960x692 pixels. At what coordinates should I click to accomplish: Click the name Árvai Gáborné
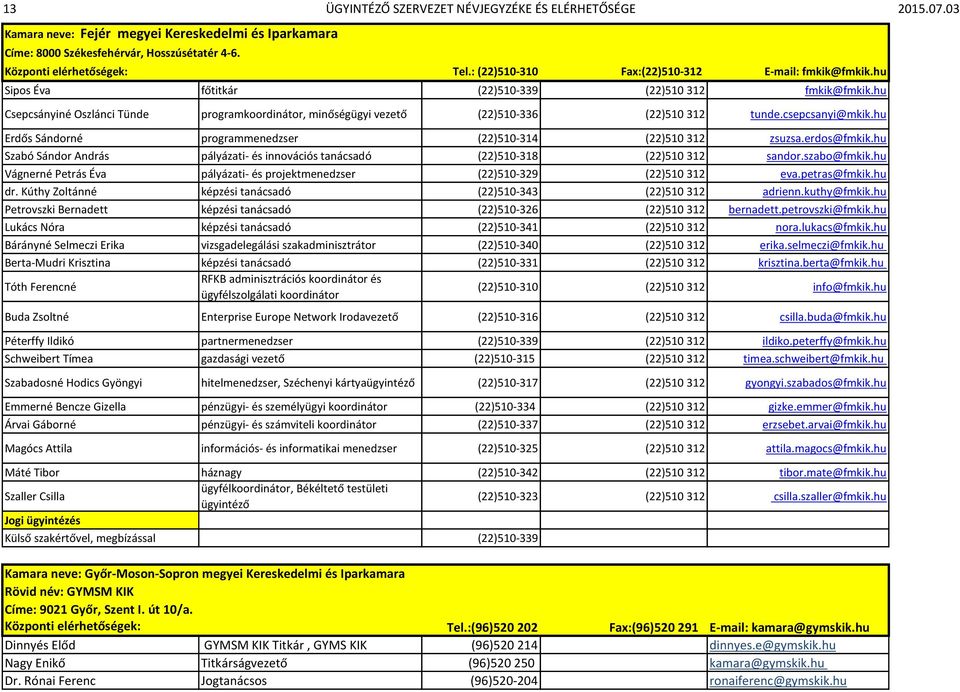[x=40, y=424]
